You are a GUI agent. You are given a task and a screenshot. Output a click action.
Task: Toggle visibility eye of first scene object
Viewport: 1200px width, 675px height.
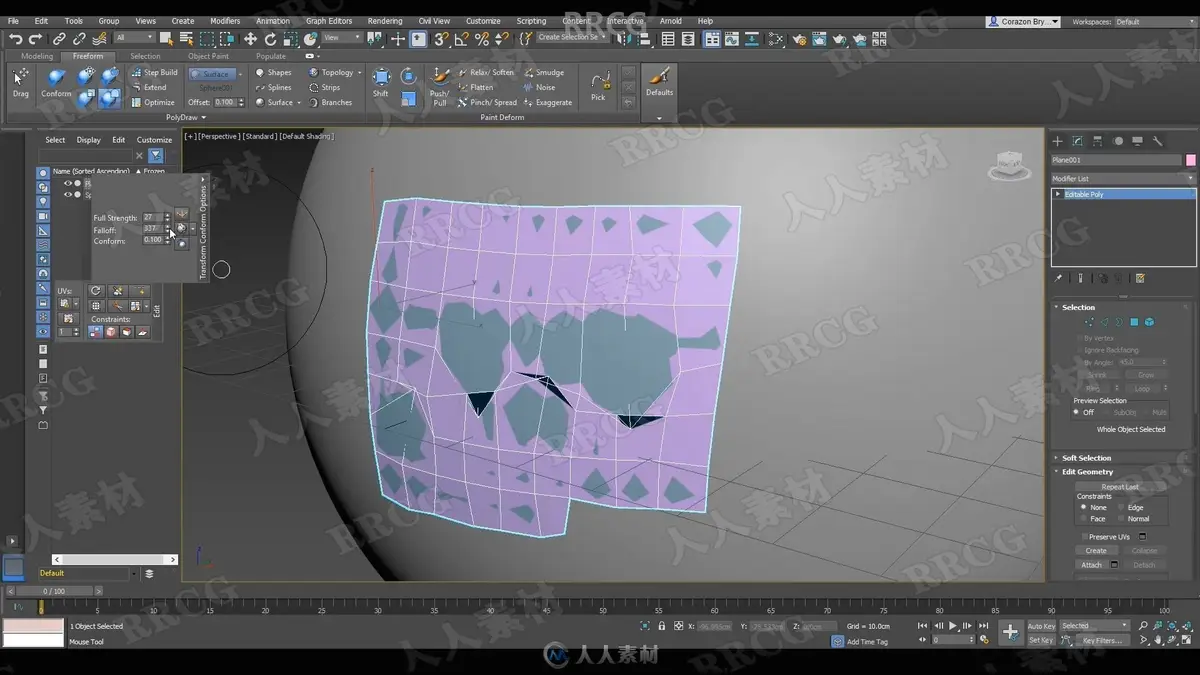pos(68,183)
